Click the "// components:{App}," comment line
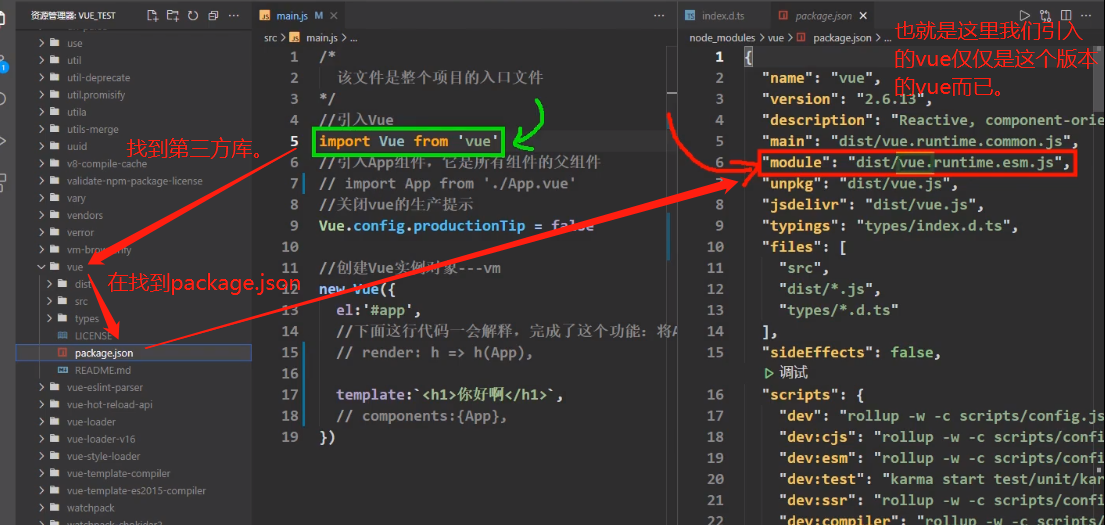The width and height of the screenshot is (1105, 525). [421, 416]
